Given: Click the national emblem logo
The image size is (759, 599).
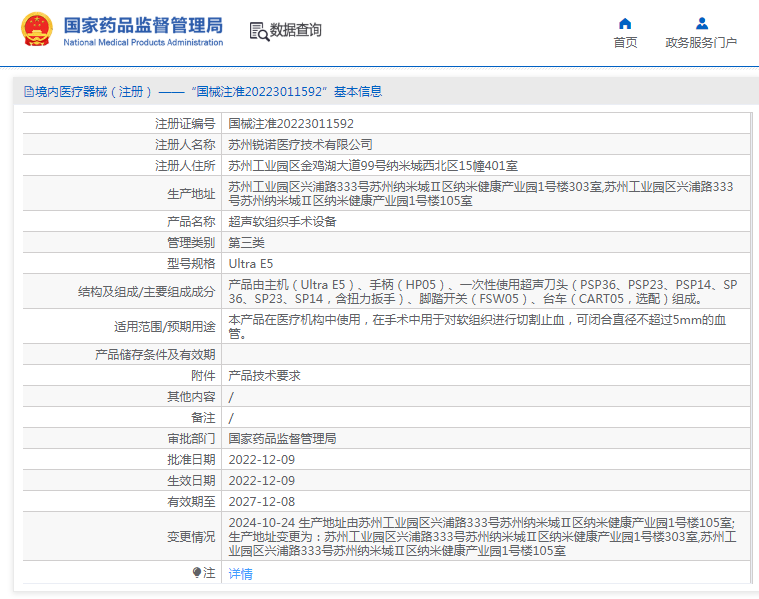Looking at the screenshot, I should coord(37,29).
